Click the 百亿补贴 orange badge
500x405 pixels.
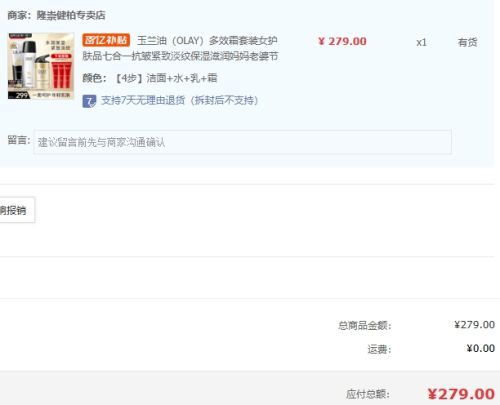click(x=106, y=40)
